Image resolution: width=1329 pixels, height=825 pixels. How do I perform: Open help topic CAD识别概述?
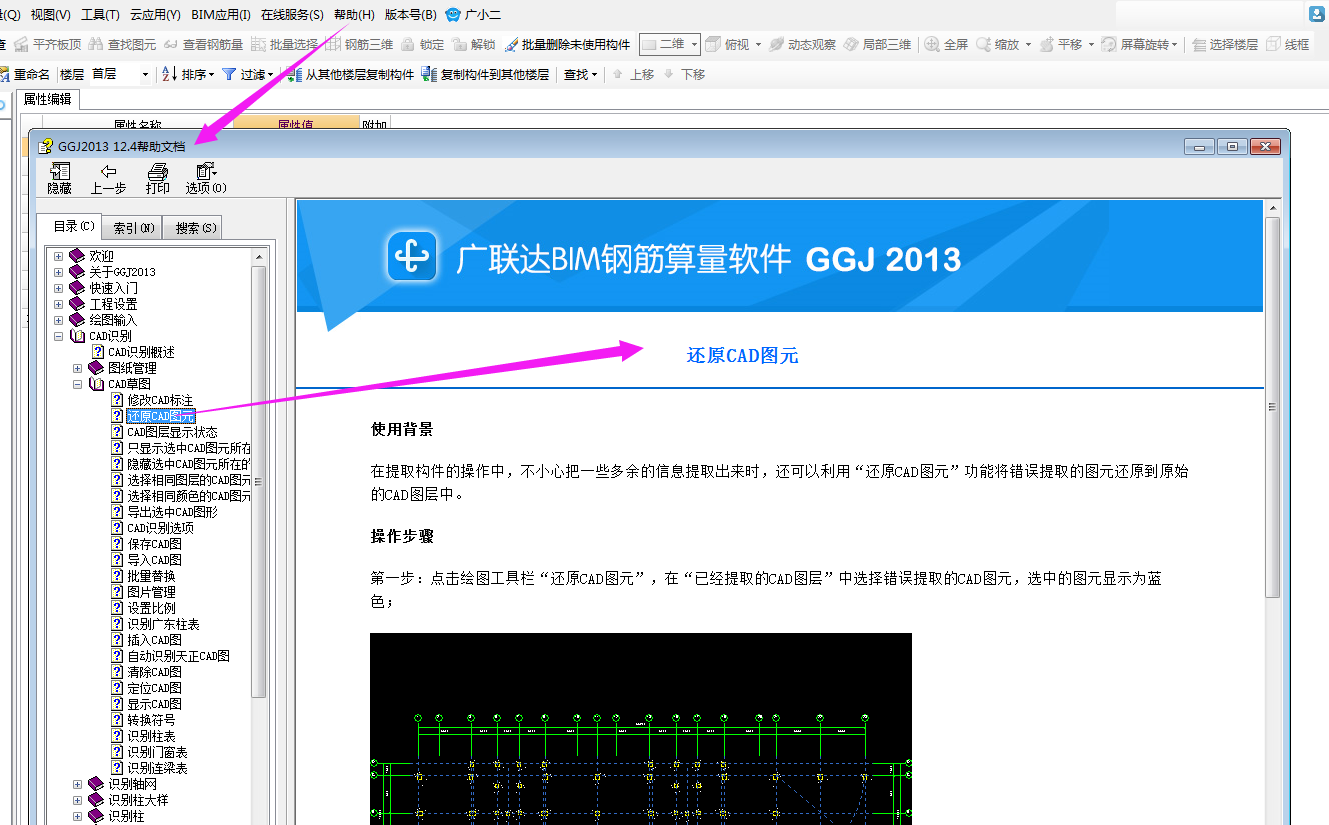click(x=141, y=352)
